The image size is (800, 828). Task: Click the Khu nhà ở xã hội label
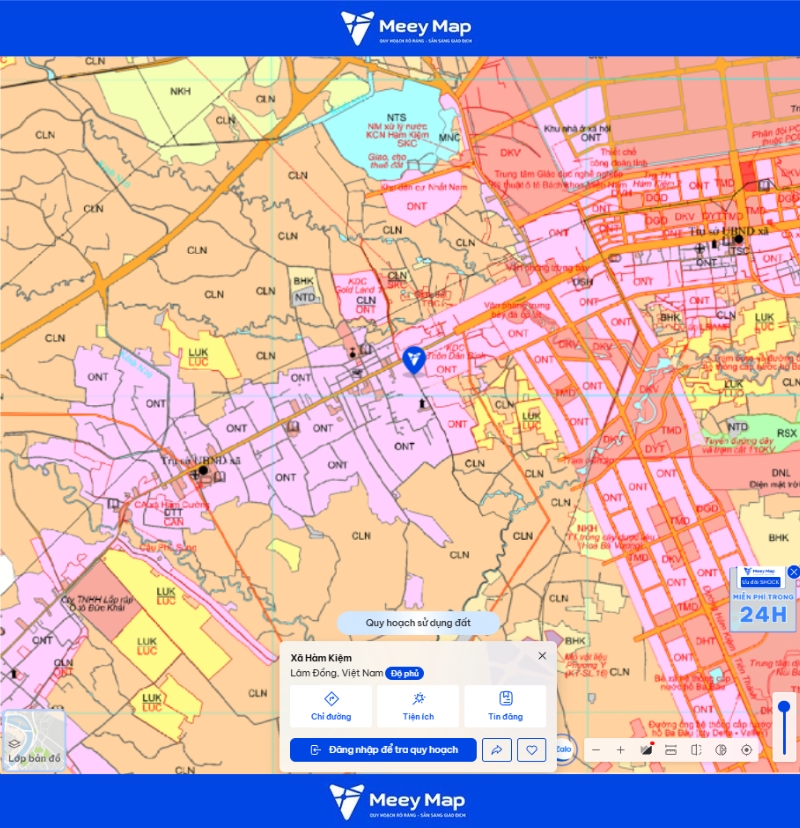click(577, 129)
